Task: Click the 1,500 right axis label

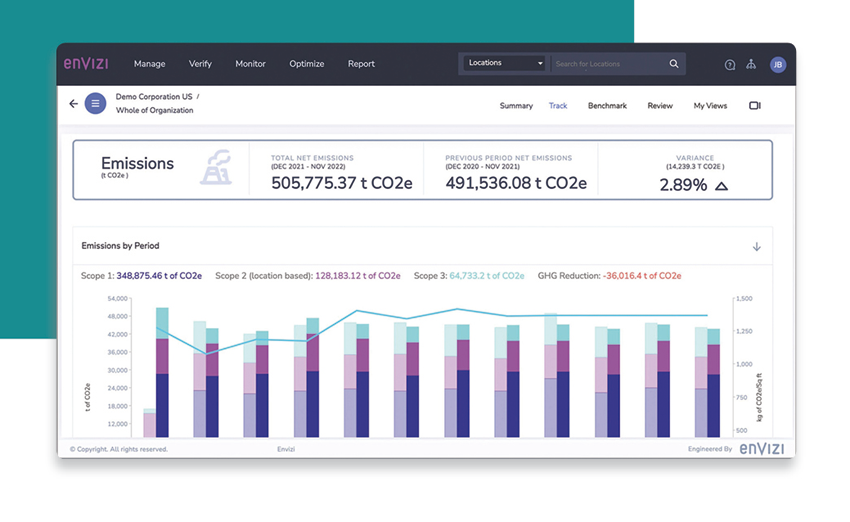Action: tap(745, 298)
